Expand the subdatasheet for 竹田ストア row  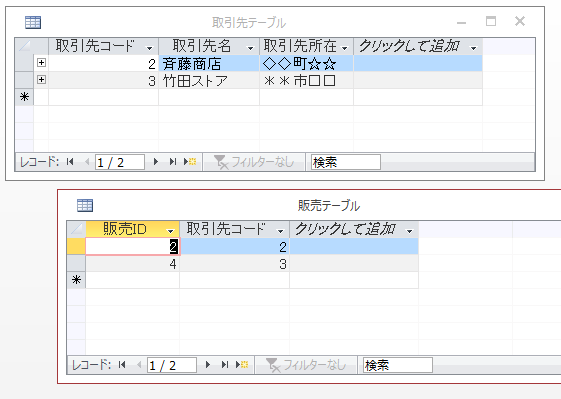pyautogui.click(x=42, y=79)
